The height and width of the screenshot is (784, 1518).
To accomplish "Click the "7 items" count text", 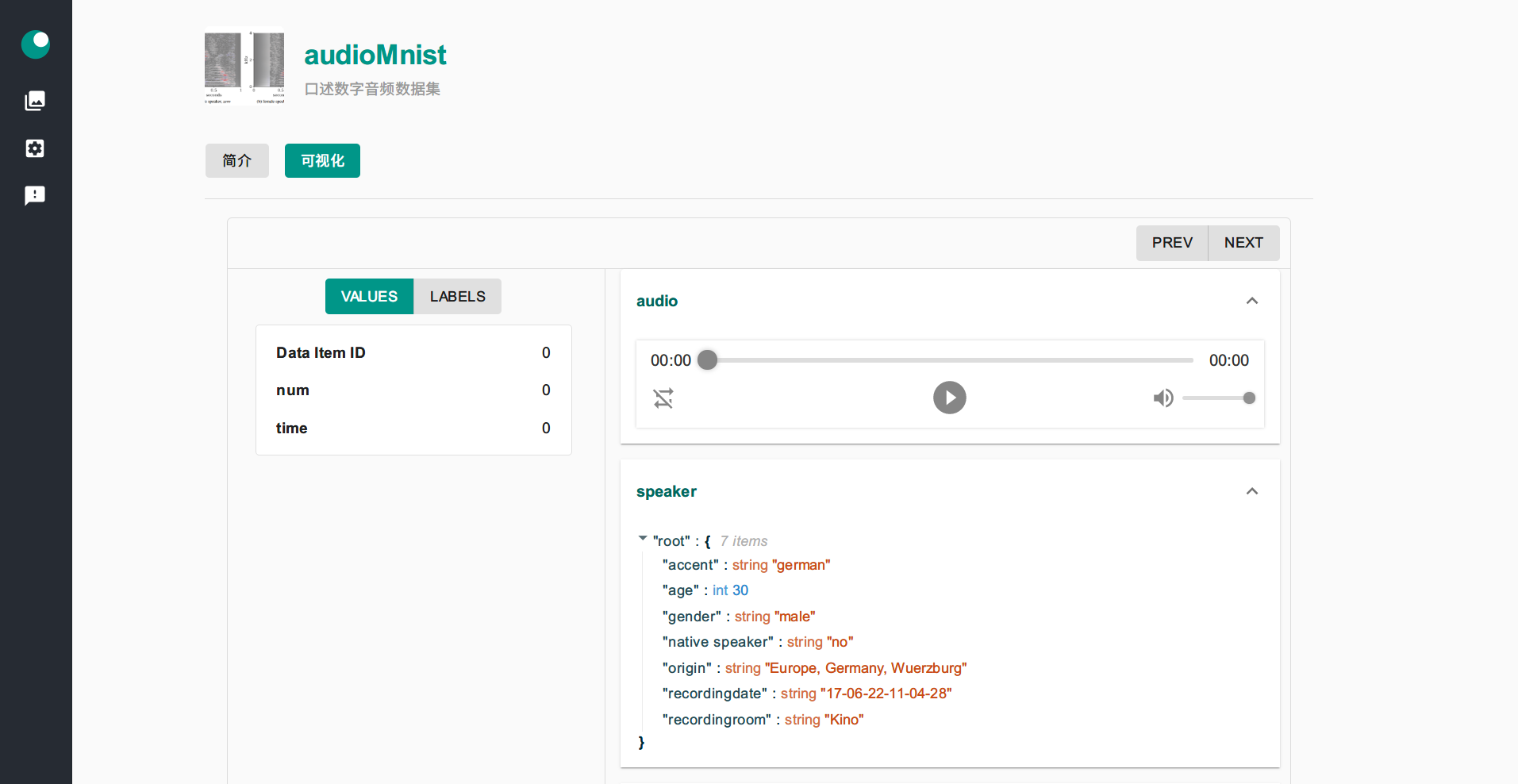I will click(744, 541).
